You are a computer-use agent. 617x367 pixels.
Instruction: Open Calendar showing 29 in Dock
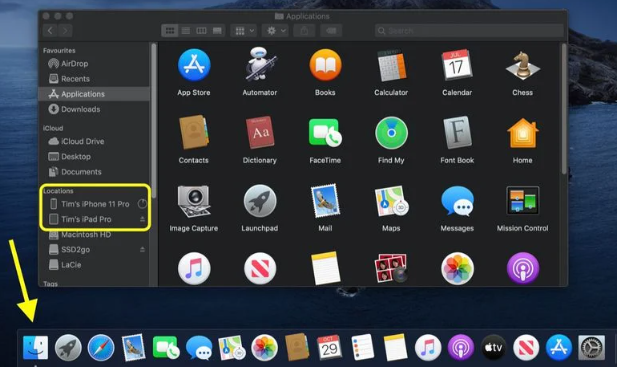click(x=329, y=347)
